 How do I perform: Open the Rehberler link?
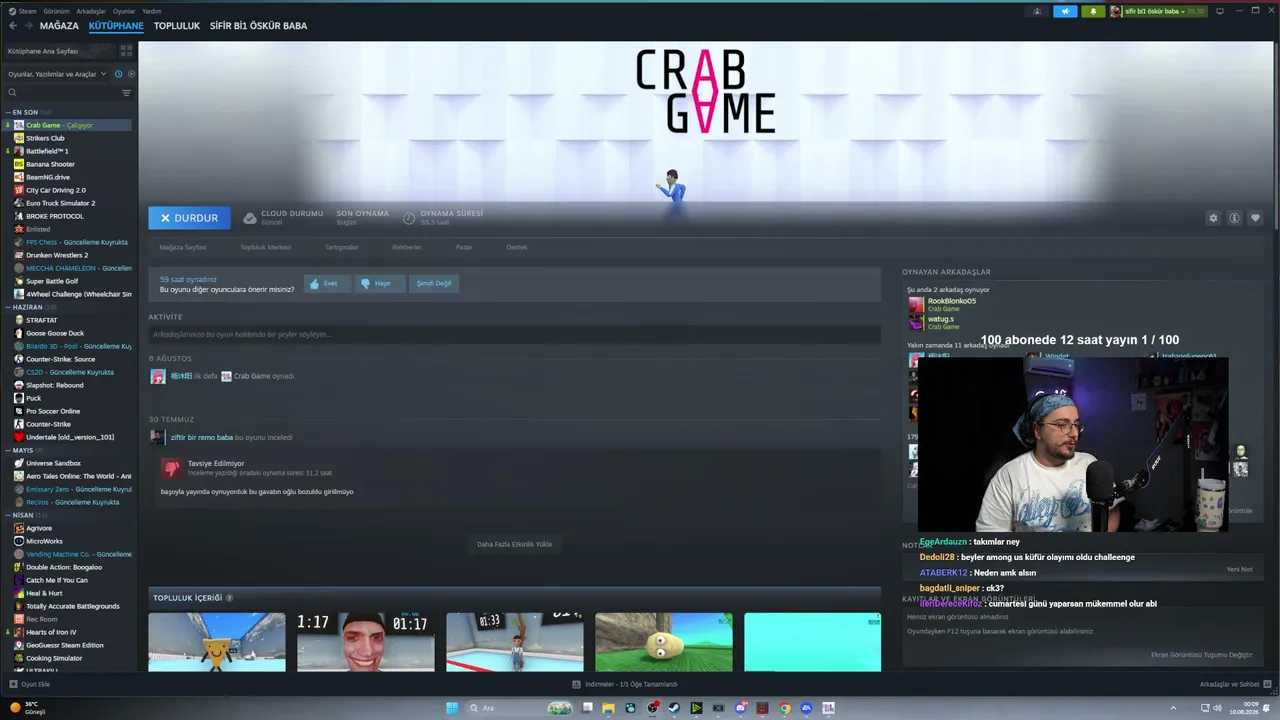(x=407, y=247)
